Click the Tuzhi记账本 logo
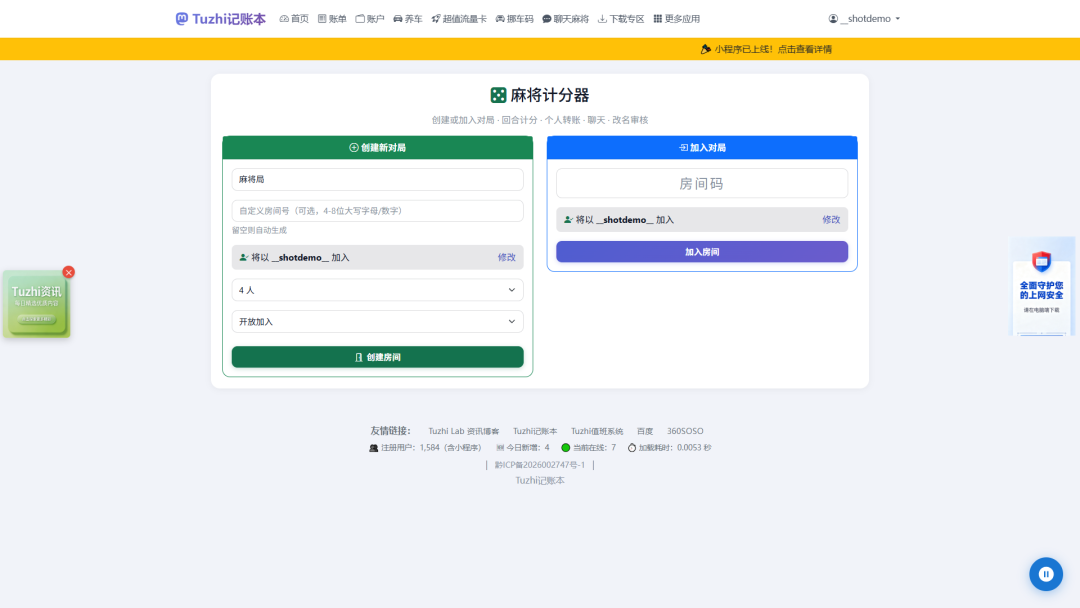This screenshot has width=1080, height=608. coord(220,19)
